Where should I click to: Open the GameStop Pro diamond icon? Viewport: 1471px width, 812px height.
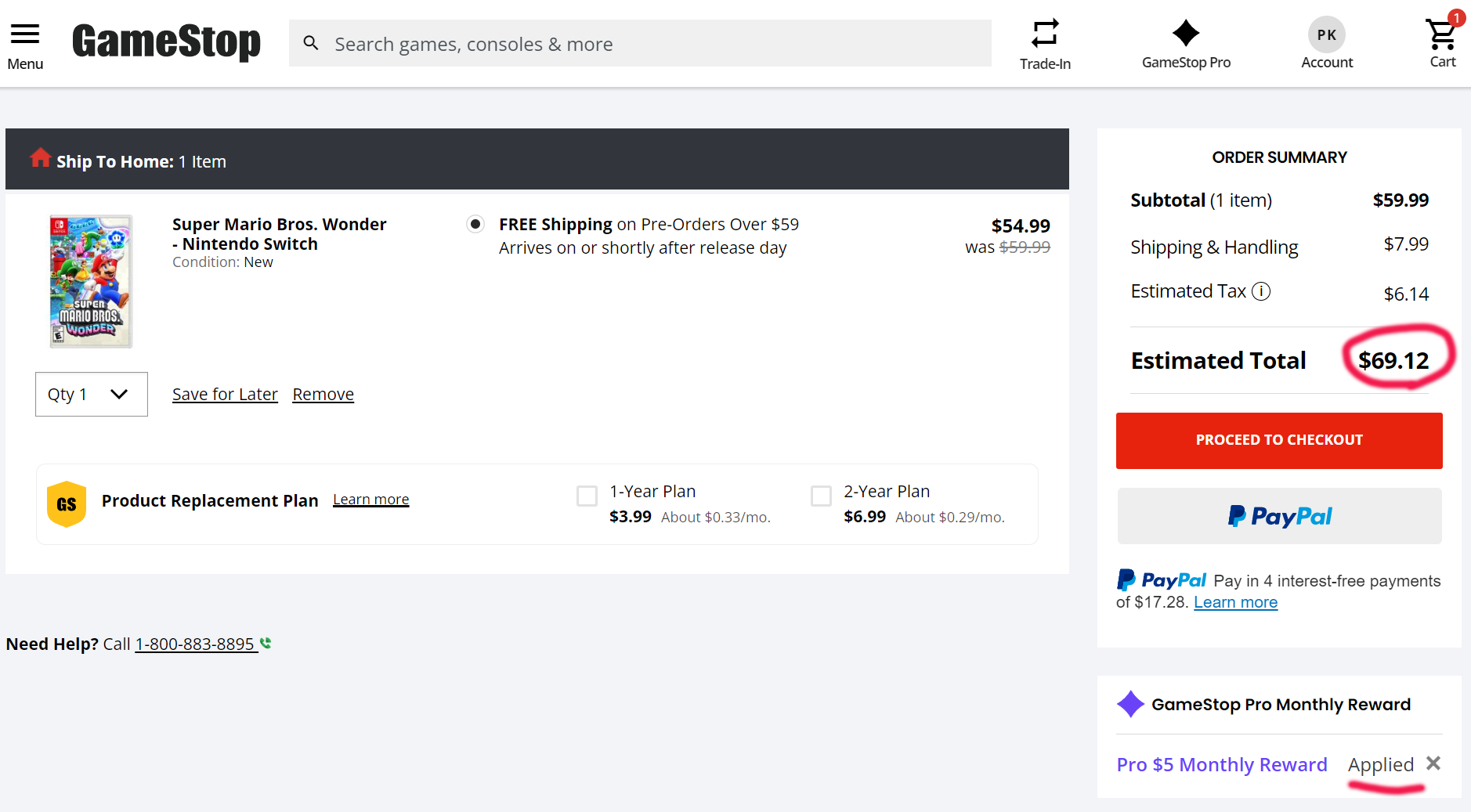tap(1186, 33)
